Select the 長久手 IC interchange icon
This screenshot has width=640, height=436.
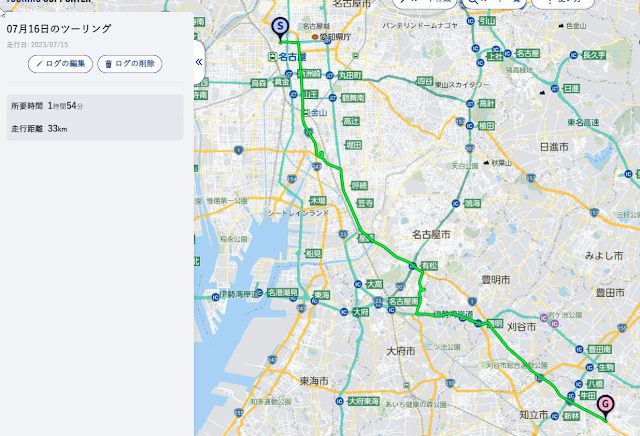pos(573,55)
